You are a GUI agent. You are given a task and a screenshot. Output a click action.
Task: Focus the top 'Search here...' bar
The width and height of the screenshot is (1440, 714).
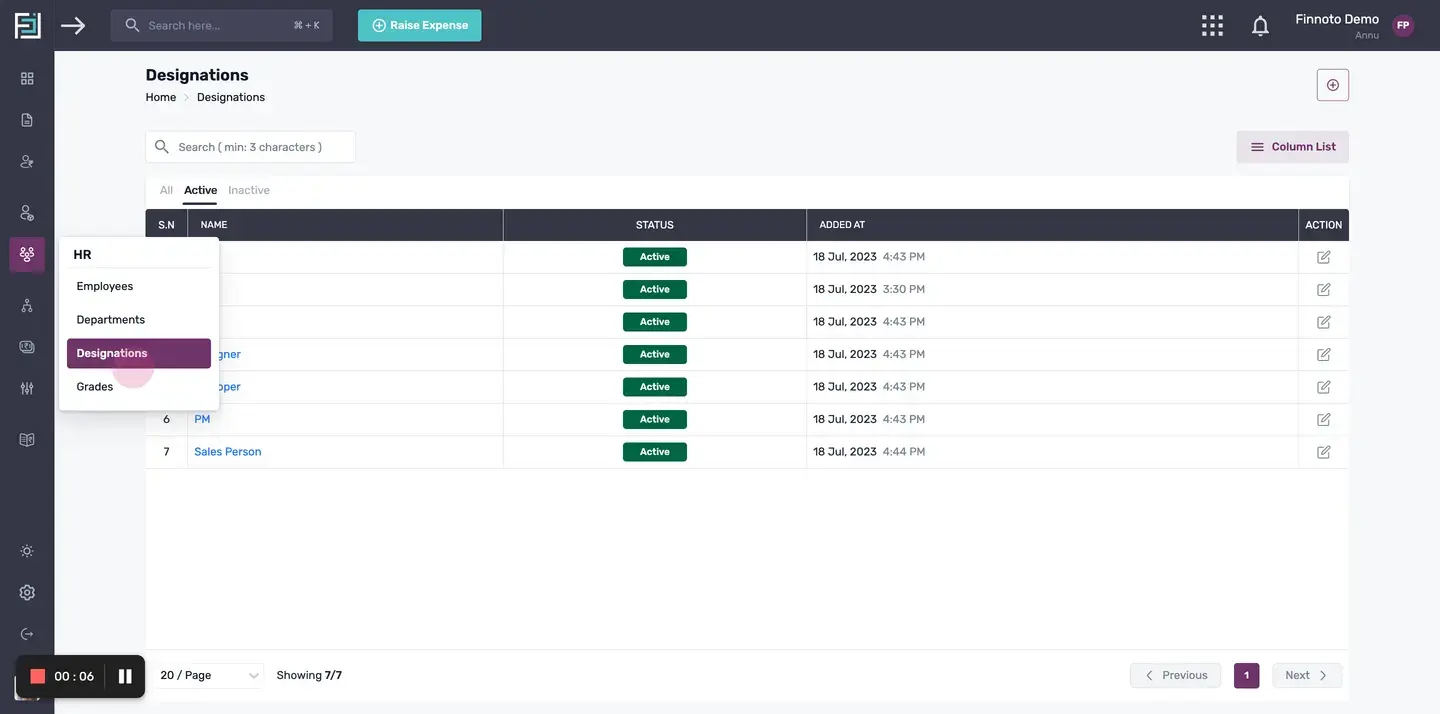tap(222, 26)
